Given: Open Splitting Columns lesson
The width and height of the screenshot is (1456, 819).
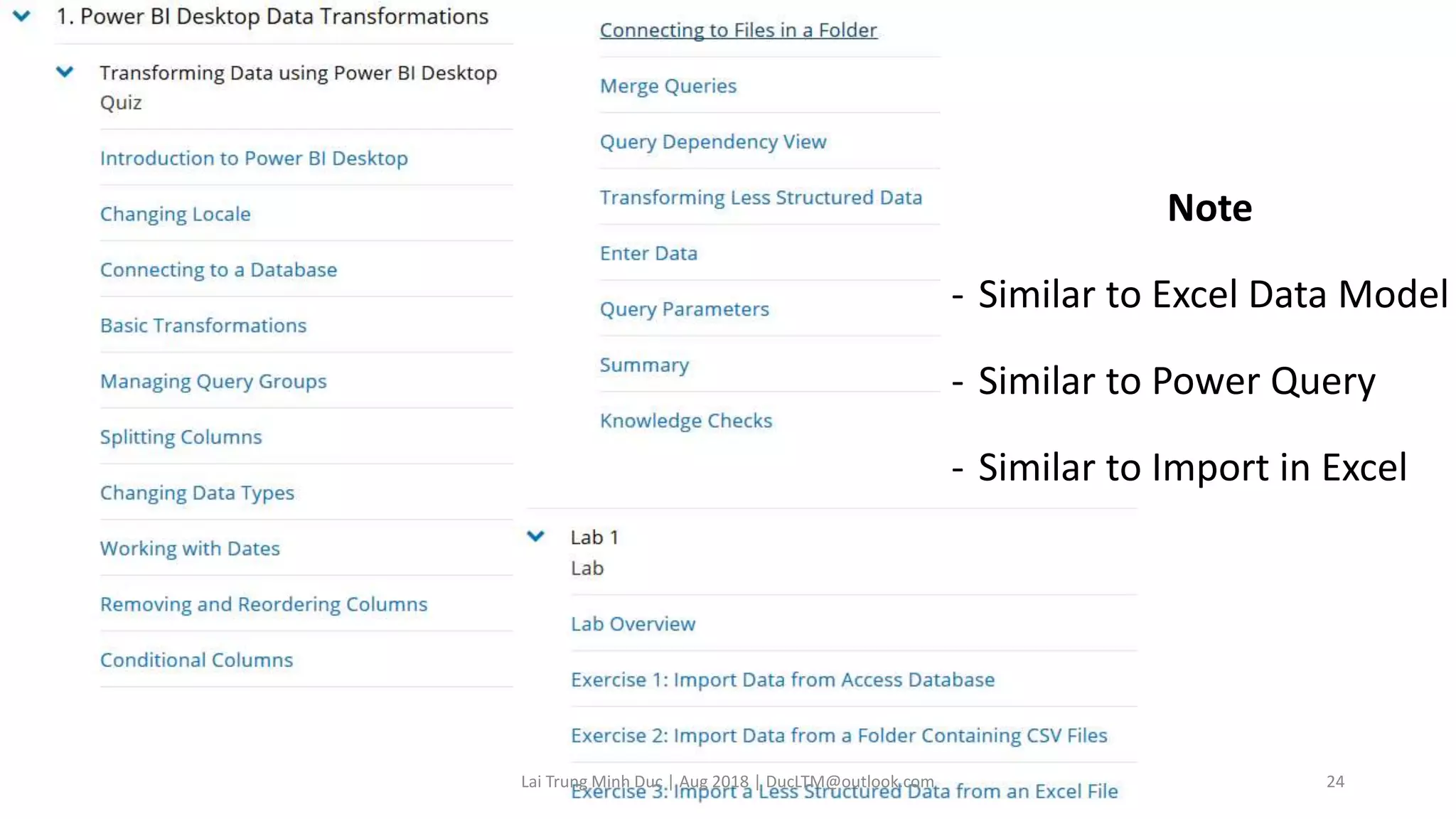Looking at the screenshot, I should (181, 437).
